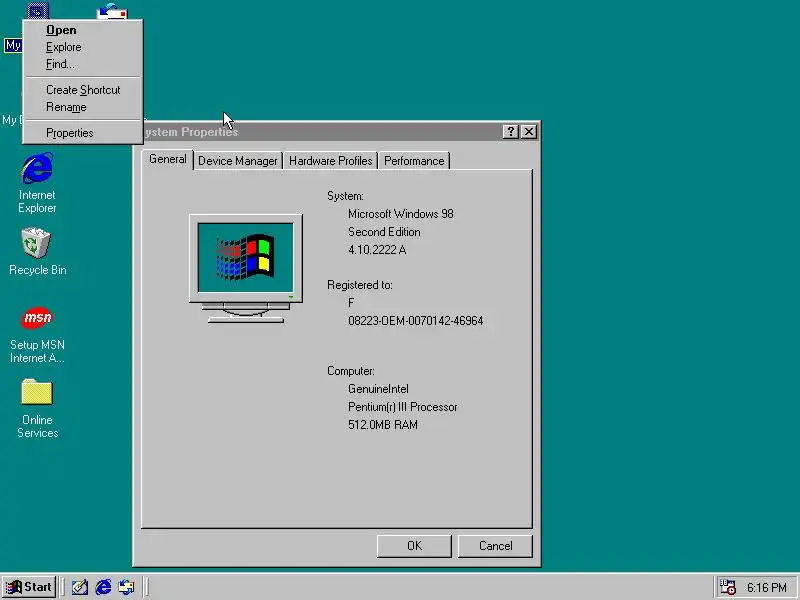The width and height of the screenshot is (800, 600).
Task: Choose Rename from the context menu
Action: [x=83, y=107]
